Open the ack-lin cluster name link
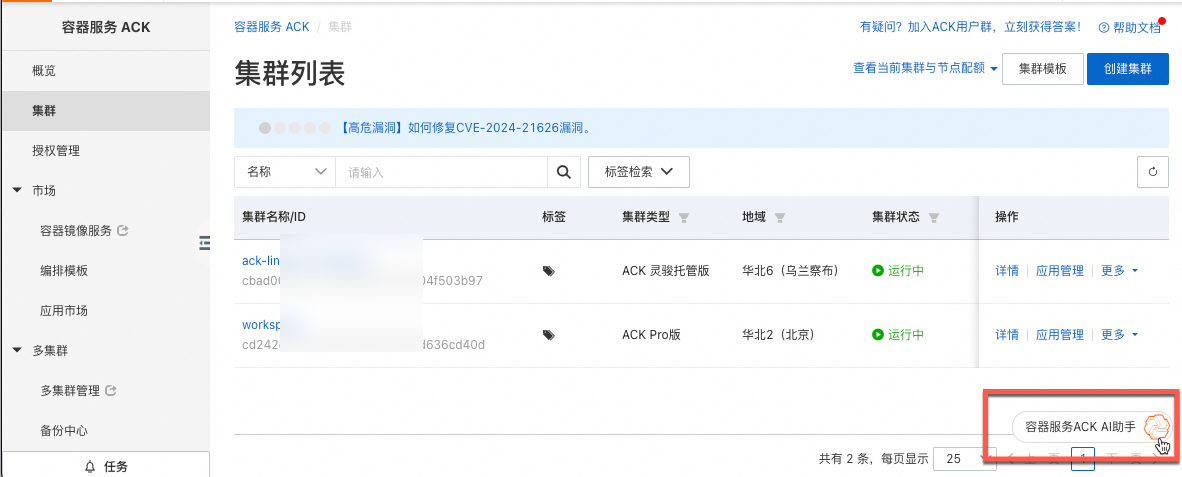The height and width of the screenshot is (477, 1182). pyautogui.click(x=261, y=261)
